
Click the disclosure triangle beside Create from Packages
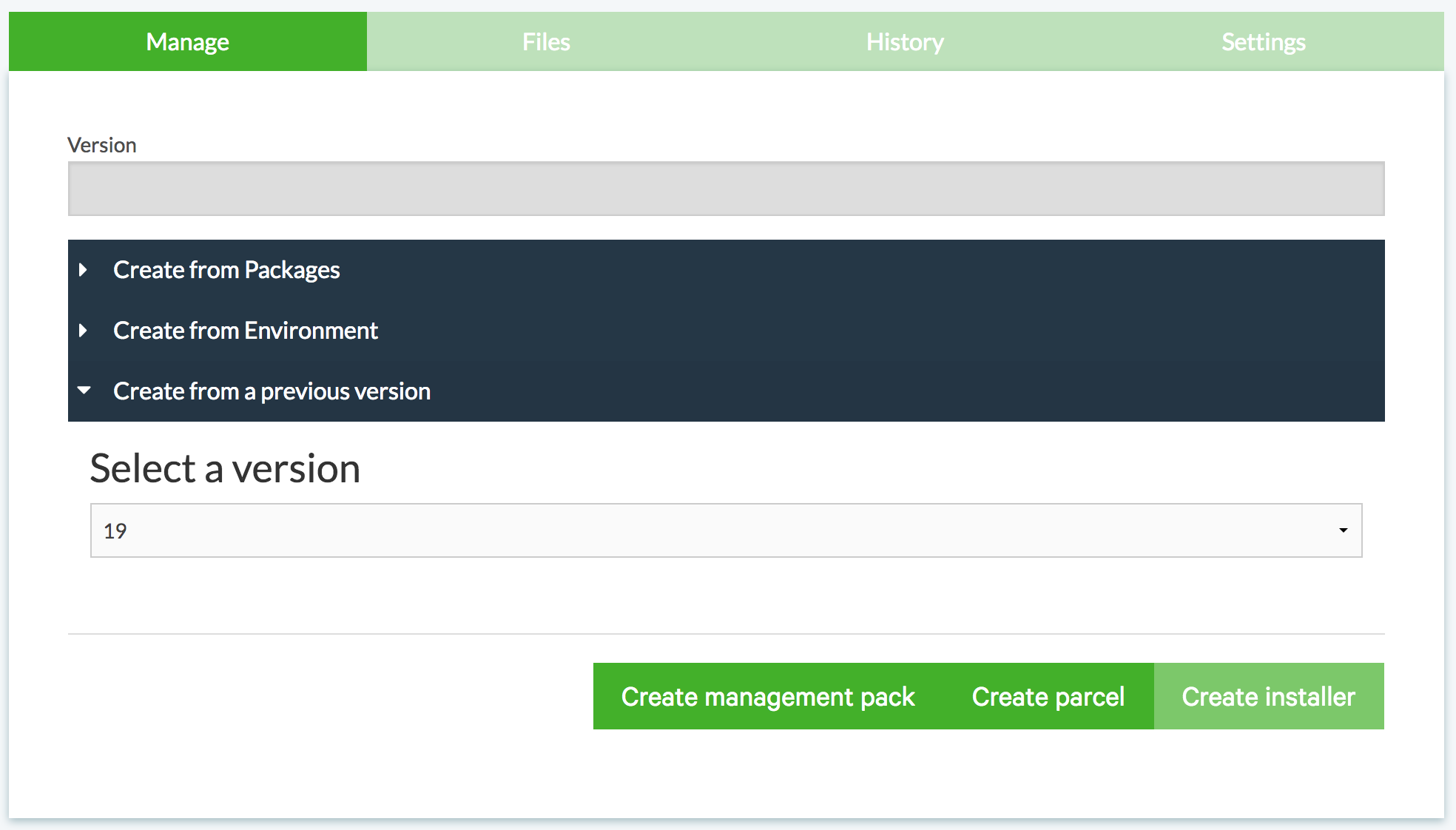(83, 270)
